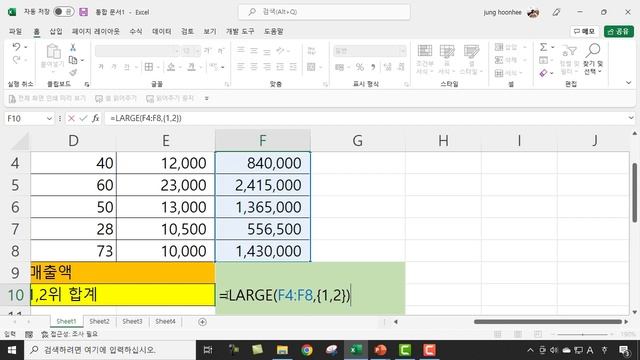Image resolution: width=640 pixels, height=360 pixels.
Task: Open the font name combo box
Action: click(137, 51)
